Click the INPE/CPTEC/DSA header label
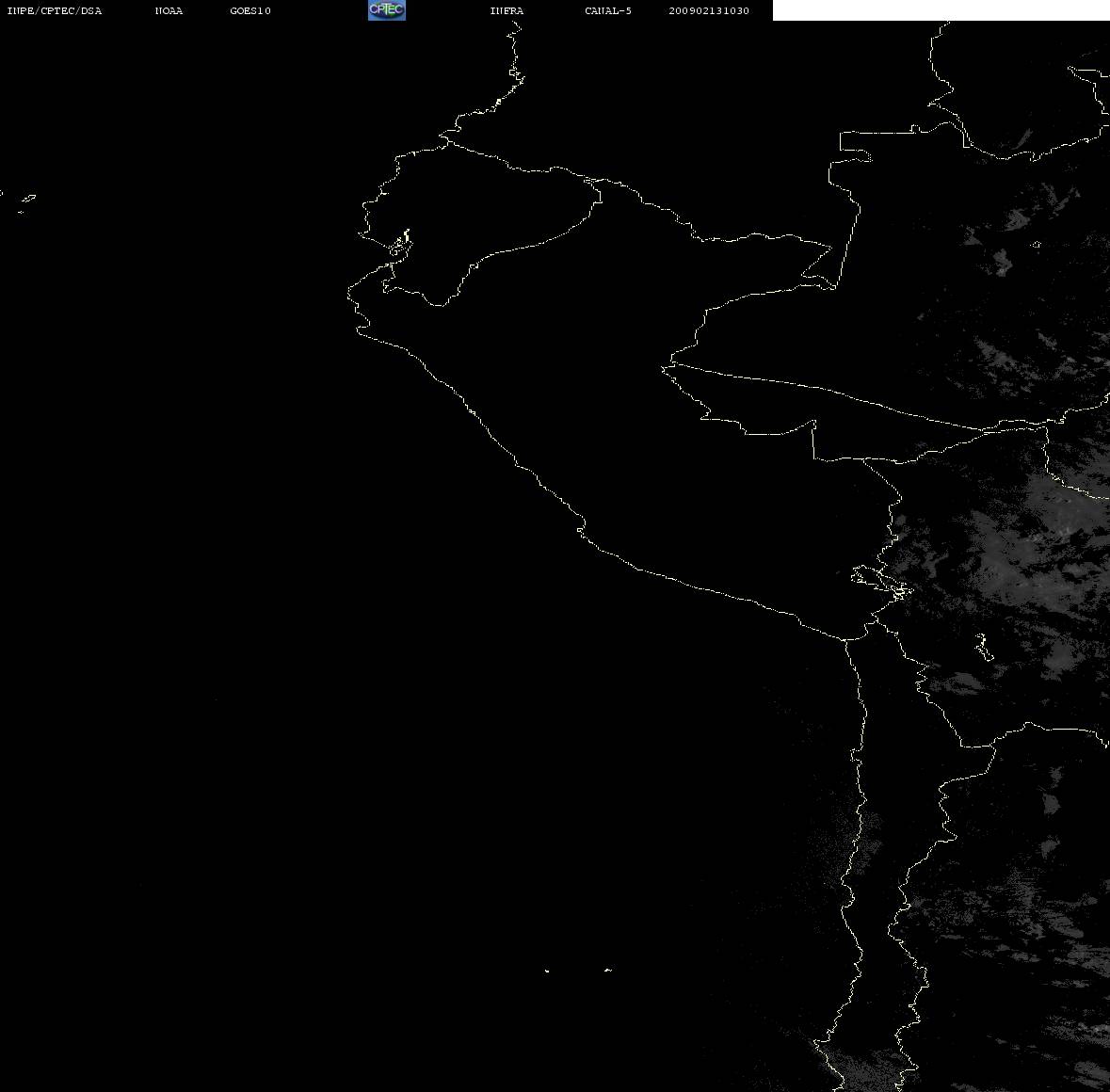The image size is (1110, 1092). point(55,10)
